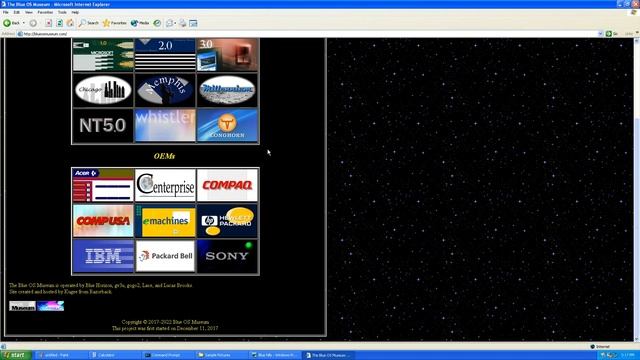This screenshot has height=360, width=640.
Task: Click the Mail envelope toolbar icon
Action: coord(170,23)
